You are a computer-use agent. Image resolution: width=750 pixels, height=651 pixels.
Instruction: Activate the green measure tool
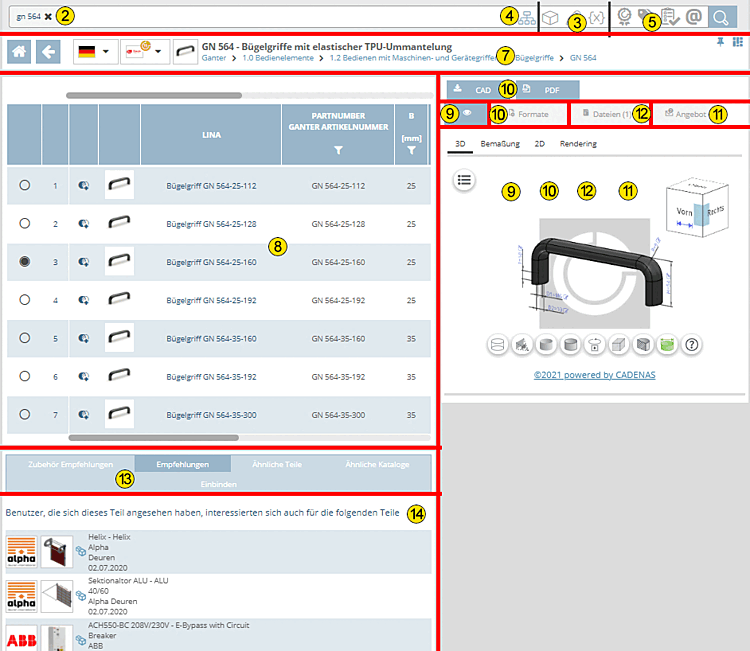click(x=667, y=344)
